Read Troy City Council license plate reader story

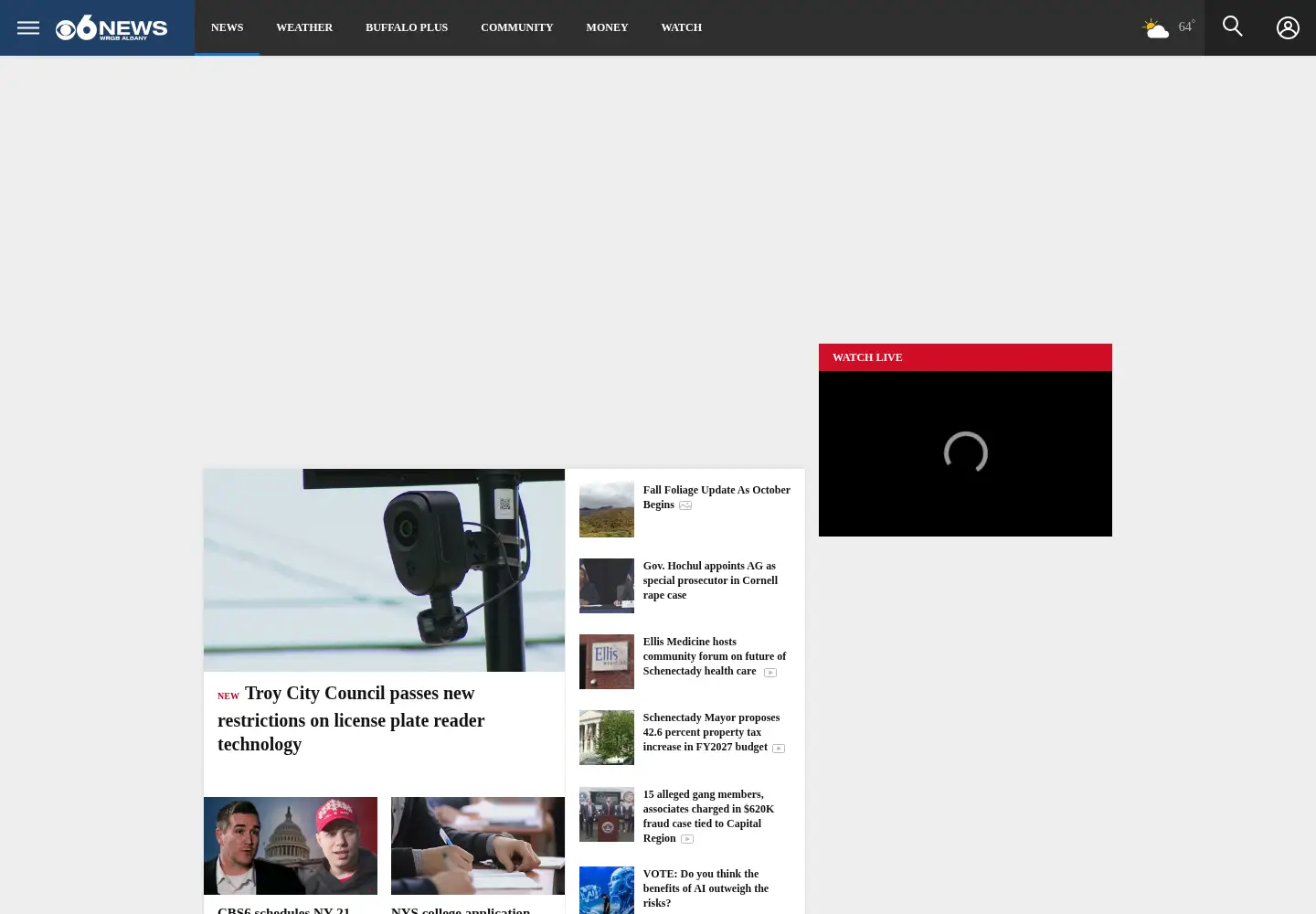351,719
